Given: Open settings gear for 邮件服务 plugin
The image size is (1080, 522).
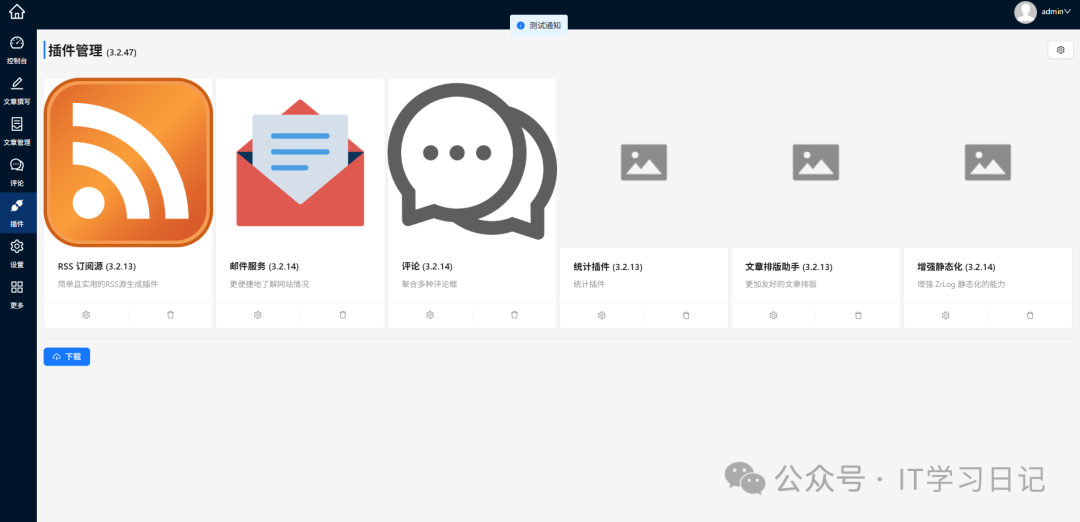Looking at the screenshot, I should coord(258,315).
